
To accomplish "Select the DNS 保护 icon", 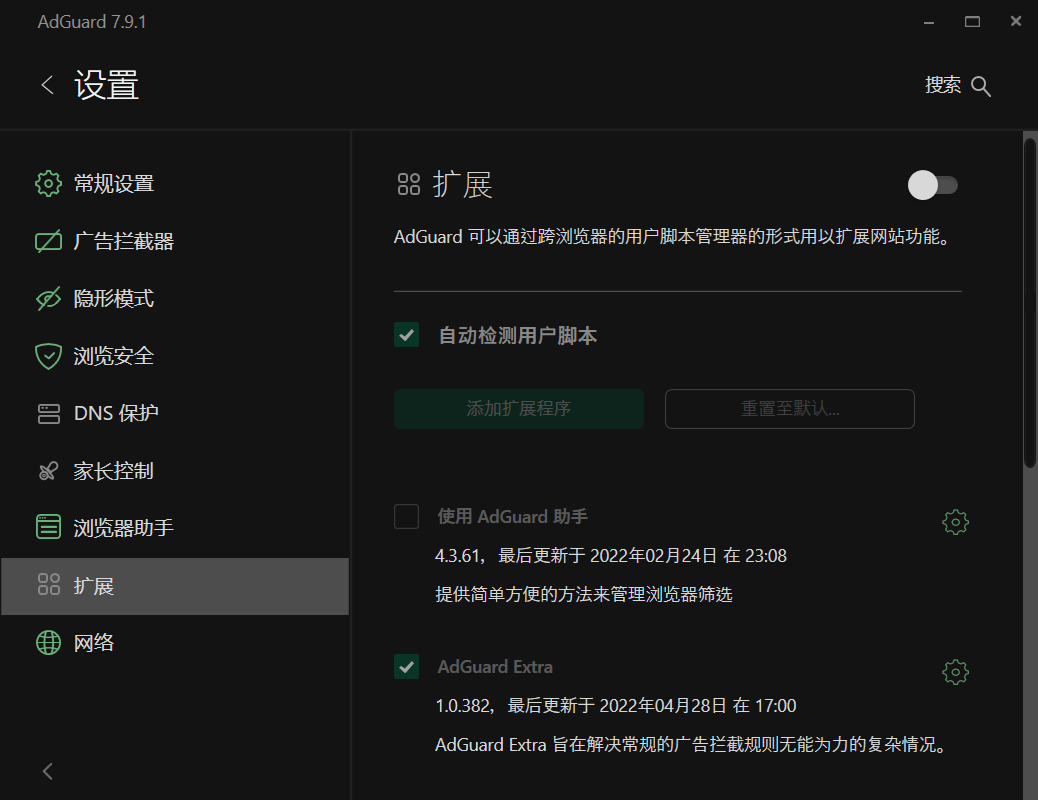I will point(48,413).
